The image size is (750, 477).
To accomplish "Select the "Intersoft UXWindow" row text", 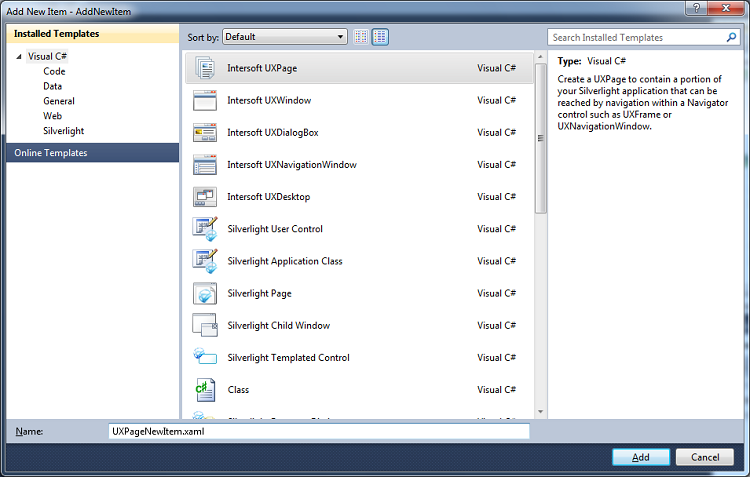I will pos(269,100).
